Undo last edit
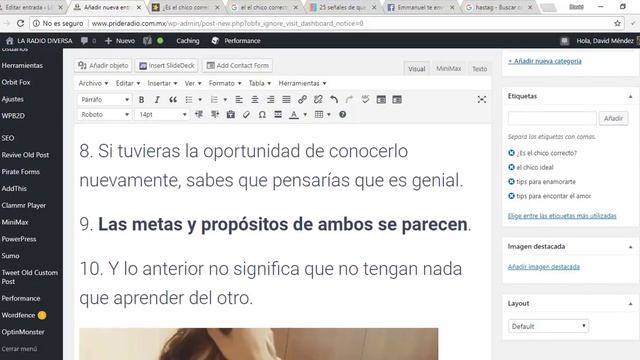 334,100
